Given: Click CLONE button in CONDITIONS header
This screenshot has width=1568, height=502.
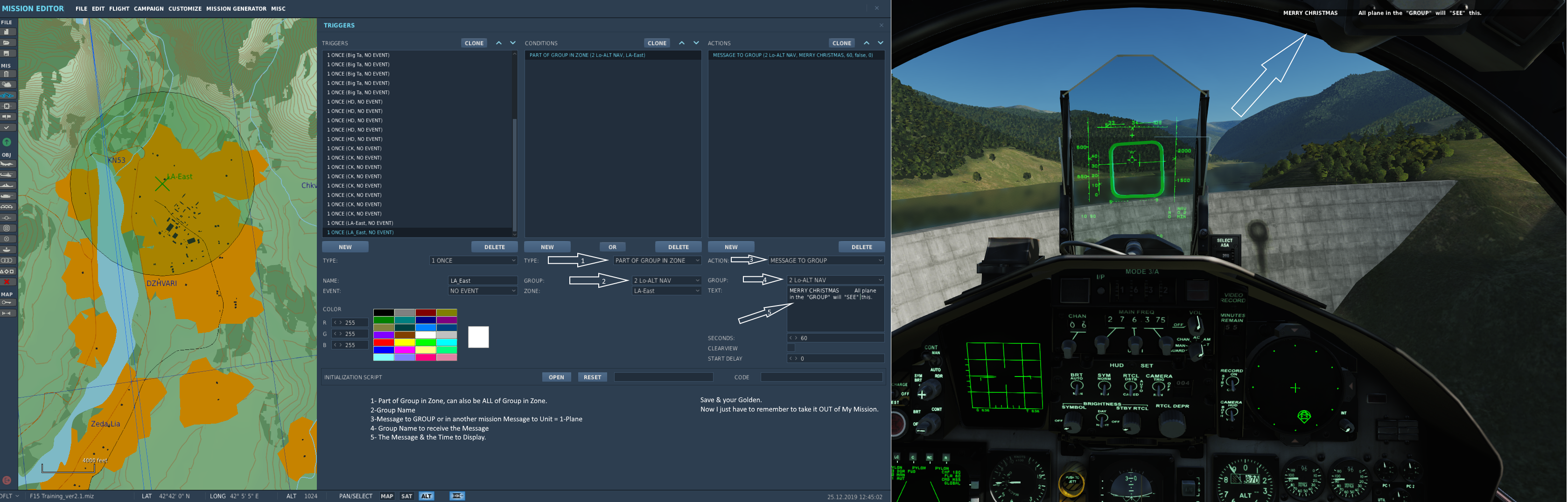Looking at the screenshot, I should coord(657,43).
